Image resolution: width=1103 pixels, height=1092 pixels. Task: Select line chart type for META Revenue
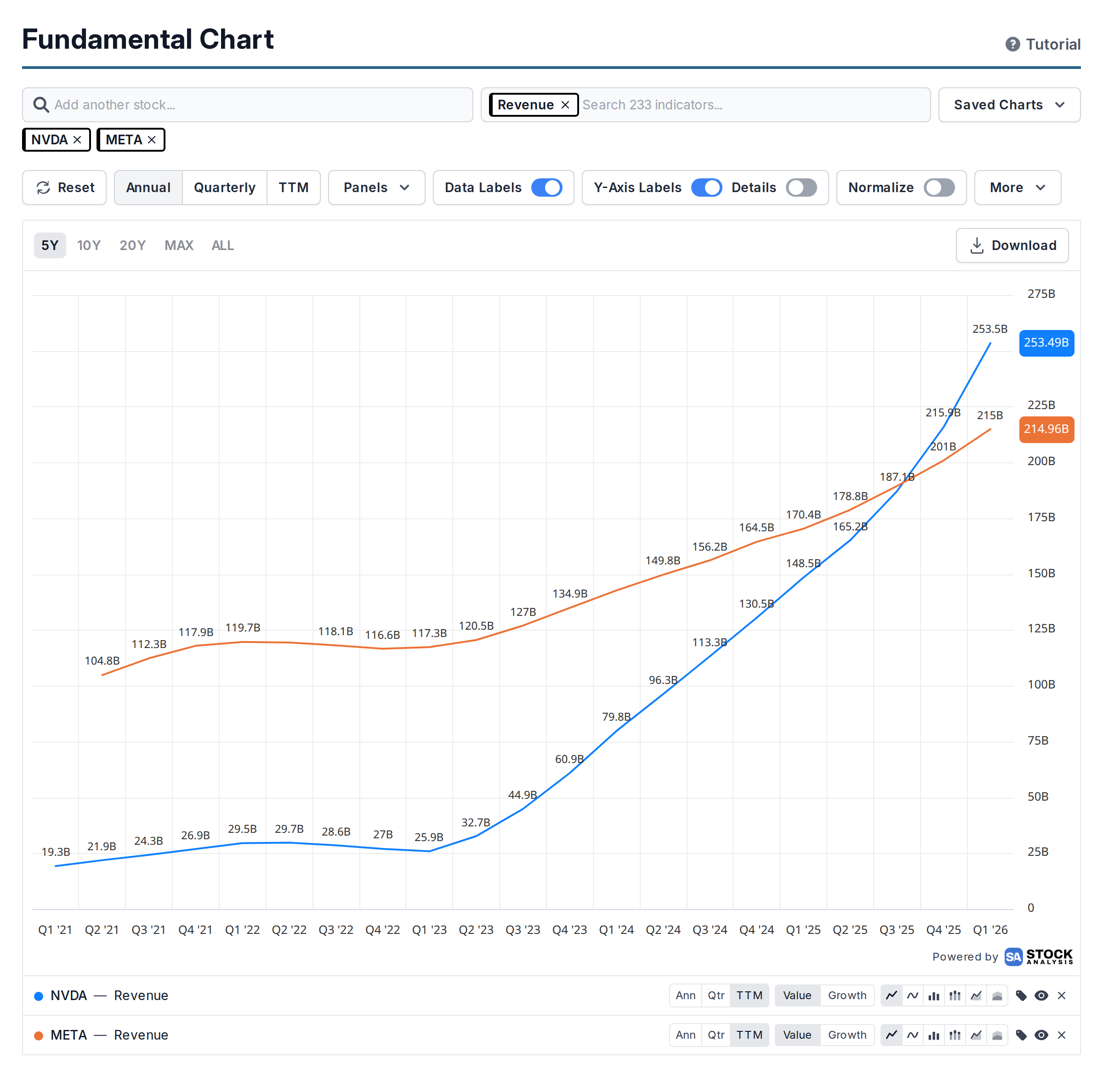891,1035
